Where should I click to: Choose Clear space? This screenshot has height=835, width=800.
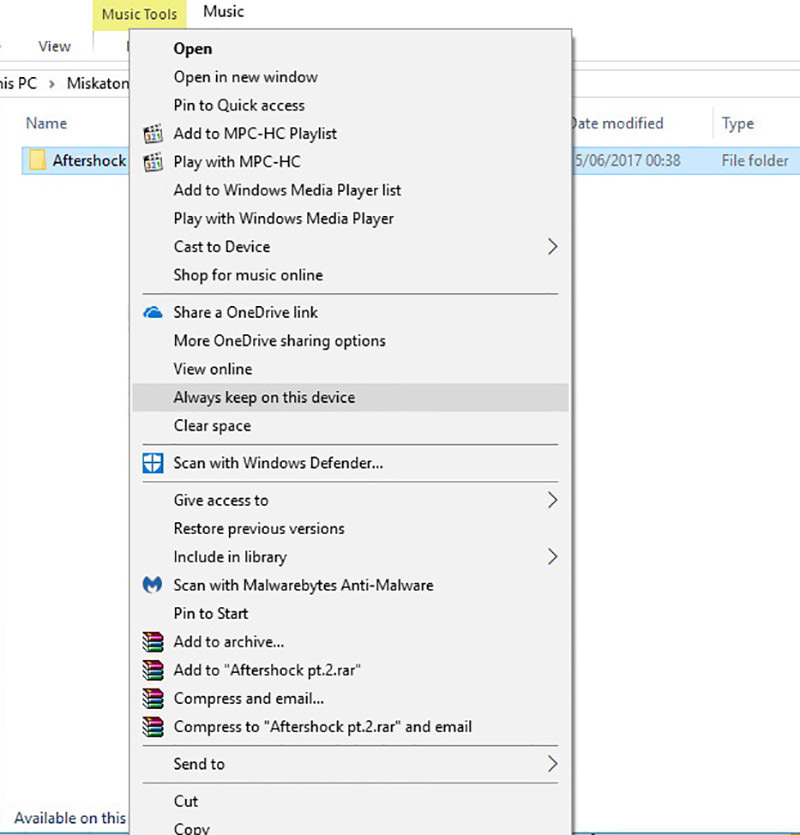point(350,426)
